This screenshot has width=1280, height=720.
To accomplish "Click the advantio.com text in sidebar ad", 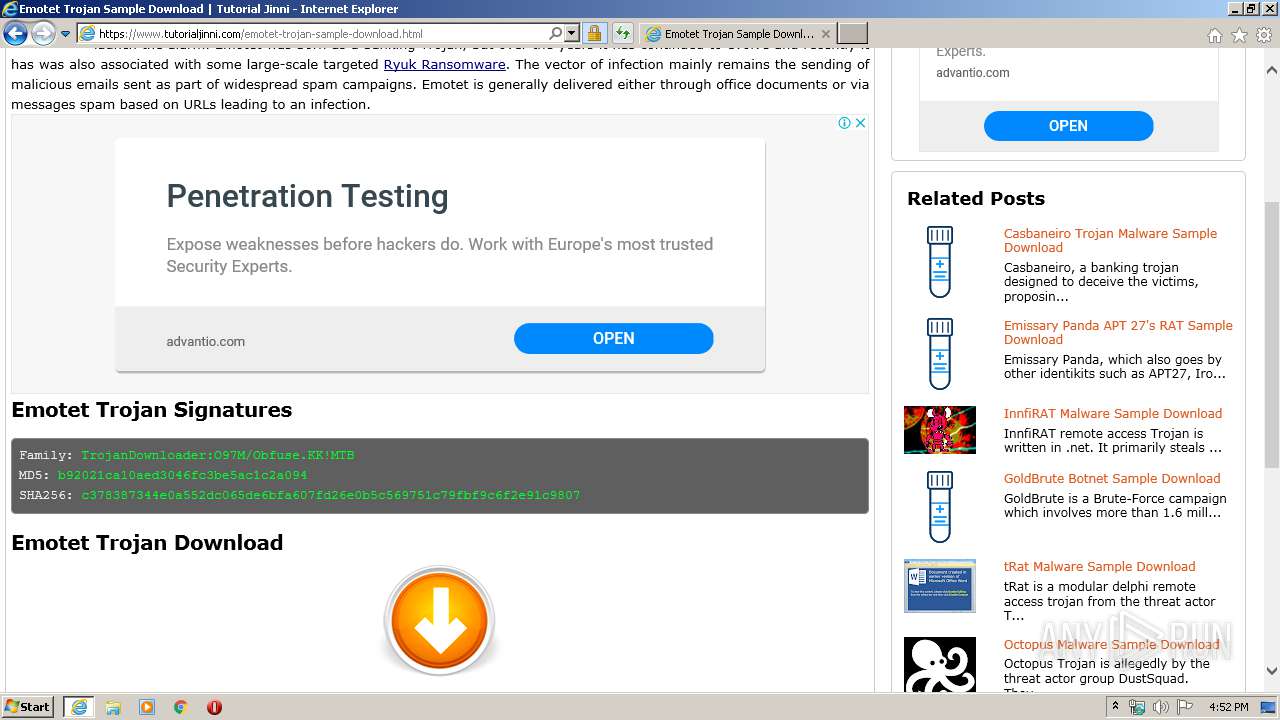I will pos(973,72).
